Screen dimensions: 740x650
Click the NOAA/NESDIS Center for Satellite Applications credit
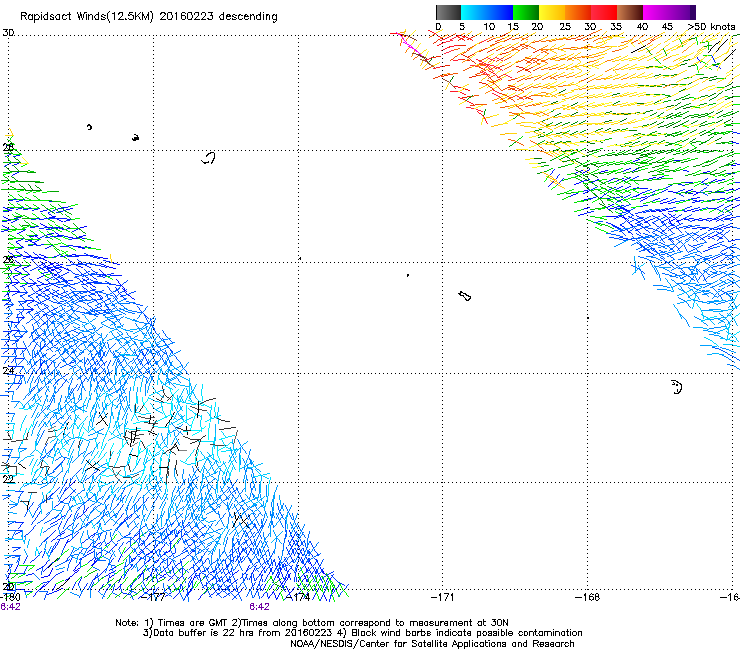(432, 644)
